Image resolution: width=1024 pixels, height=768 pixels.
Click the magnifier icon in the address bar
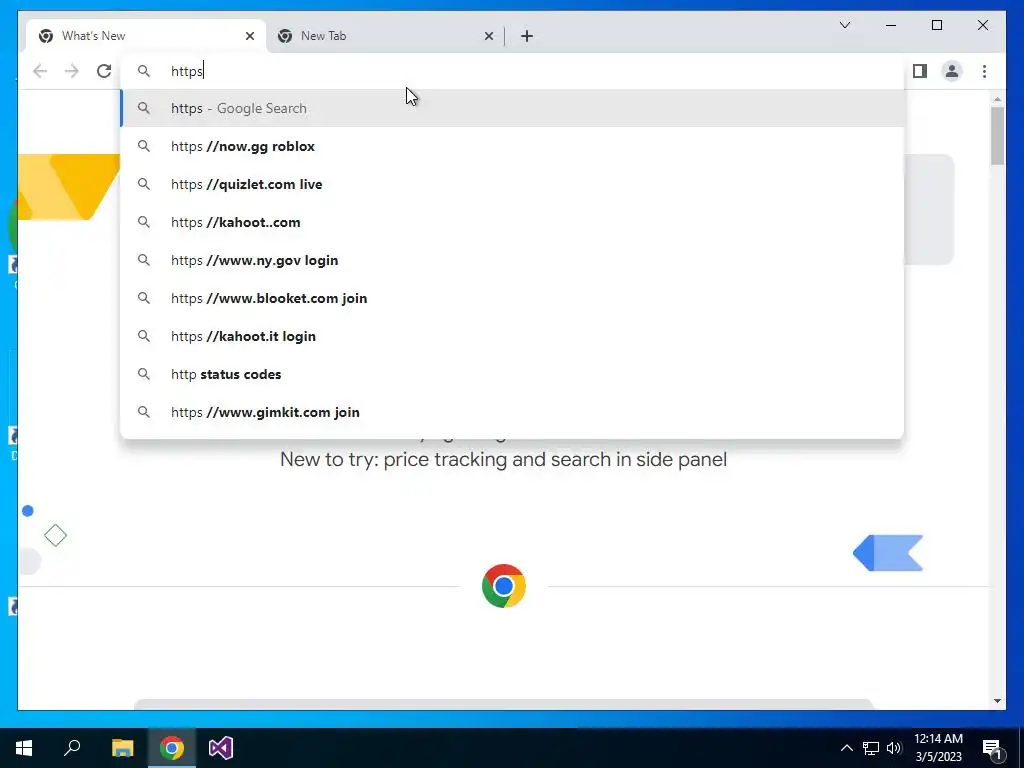coord(144,71)
